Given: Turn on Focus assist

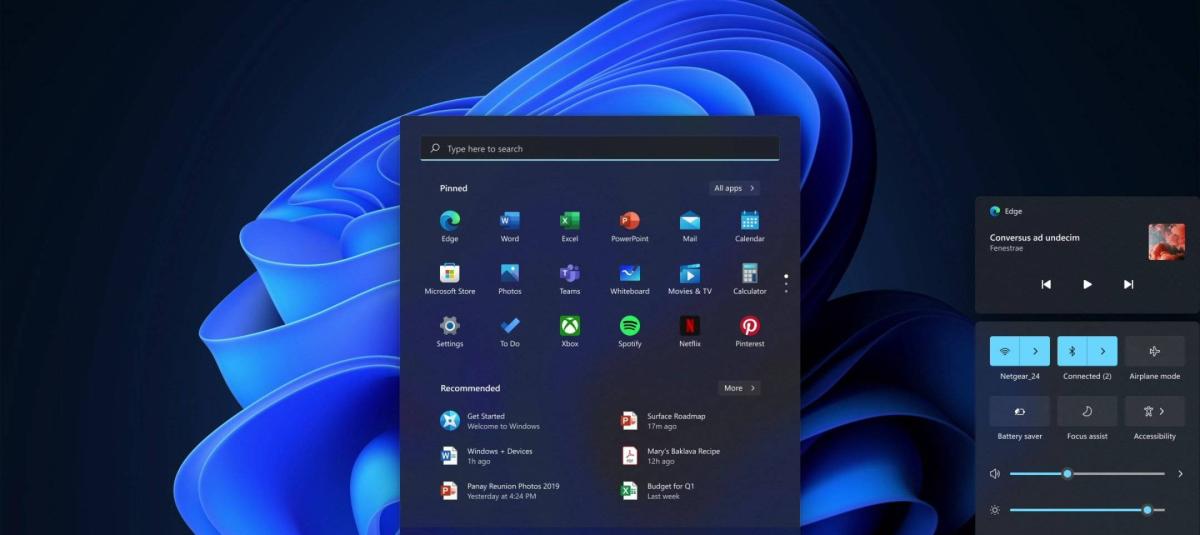Looking at the screenshot, I should tap(1087, 411).
